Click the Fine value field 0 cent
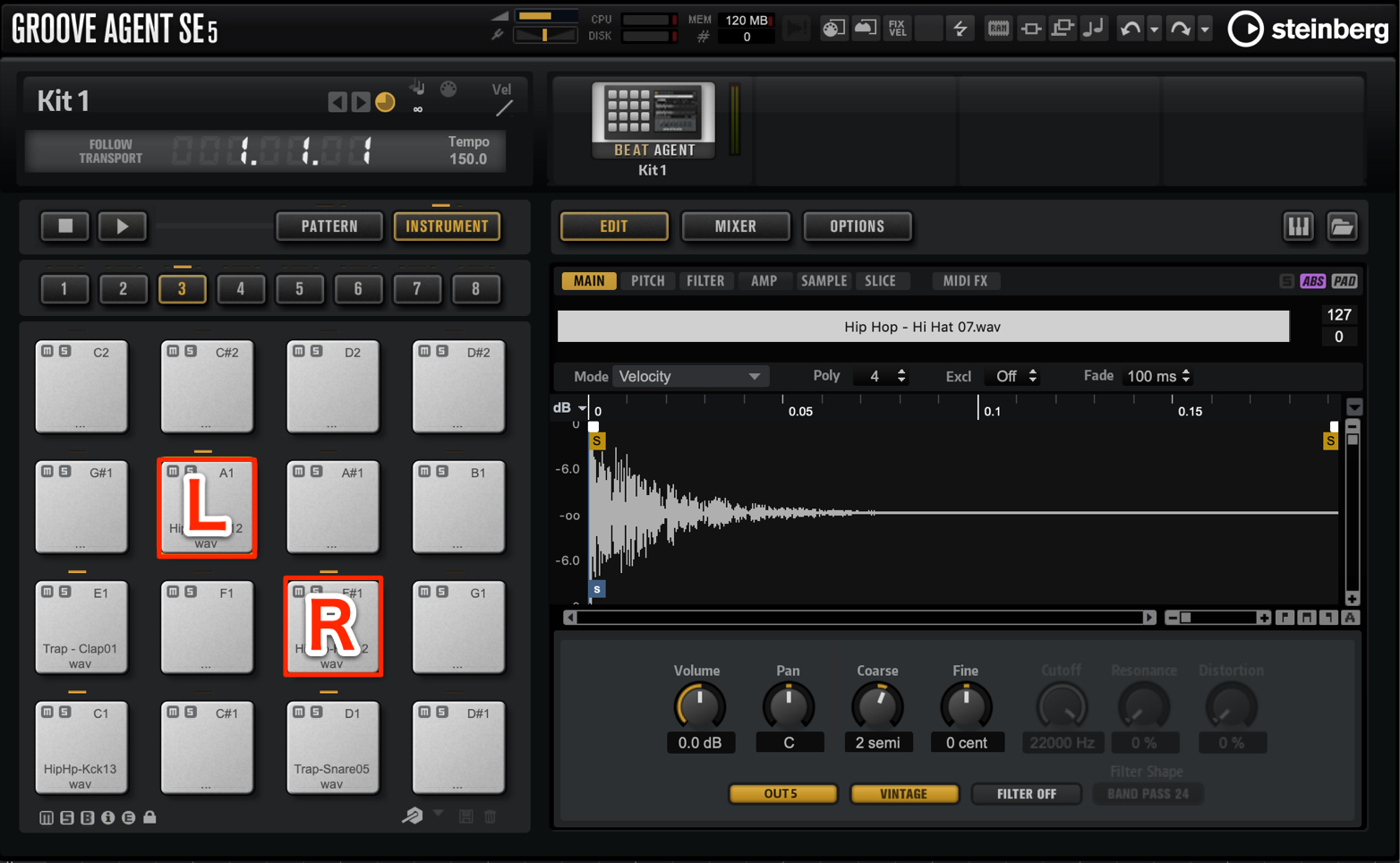The height and width of the screenshot is (863, 1400). [966, 743]
